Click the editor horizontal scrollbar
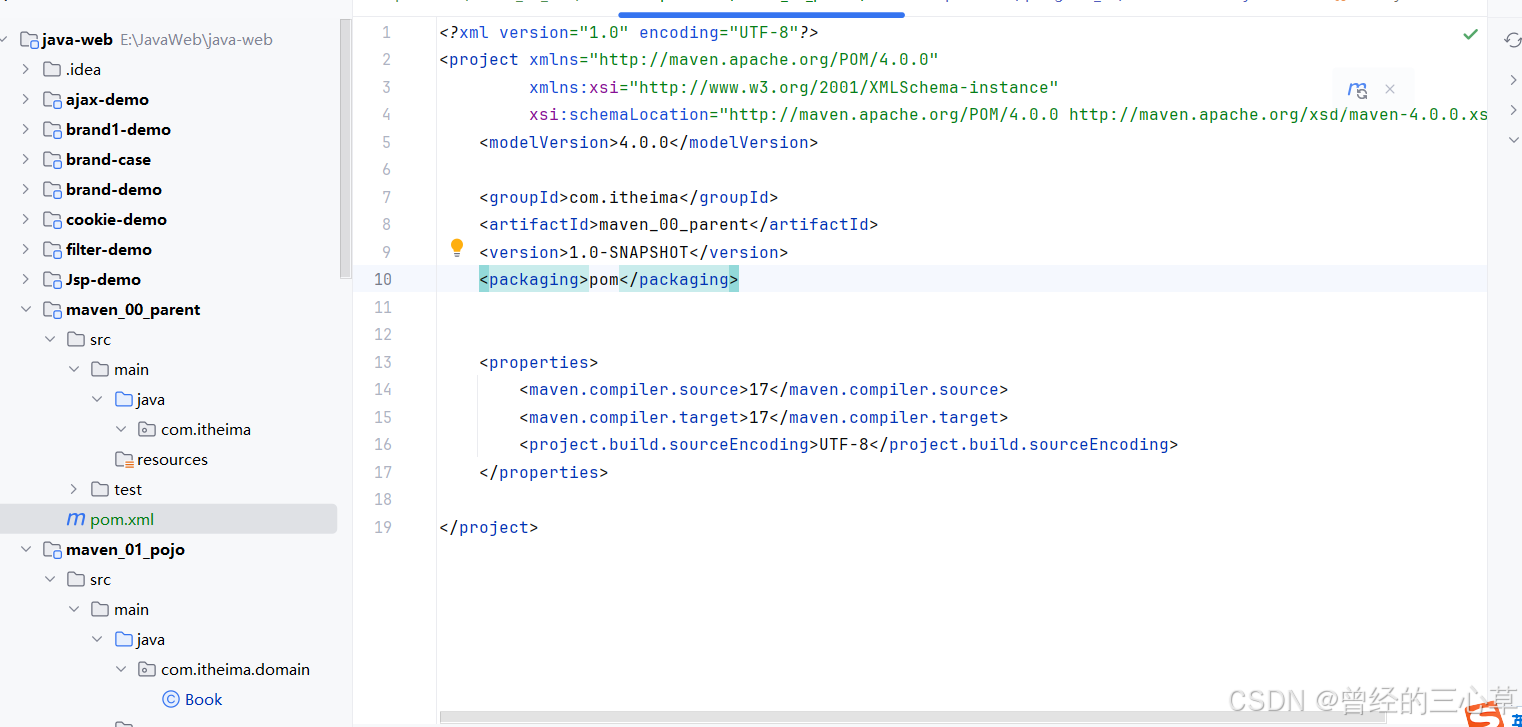The height and width of the screenshot is (727, 1522). click(912, 716)
